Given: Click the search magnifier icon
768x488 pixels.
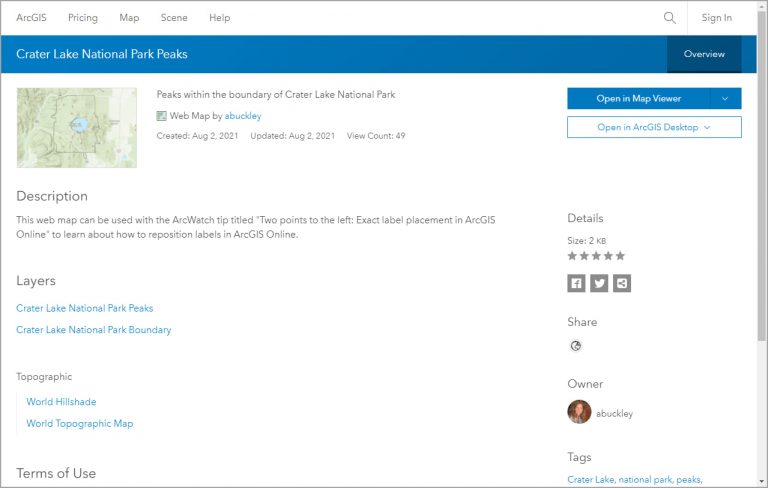Looking at the screenshot, I should point(670,18).
